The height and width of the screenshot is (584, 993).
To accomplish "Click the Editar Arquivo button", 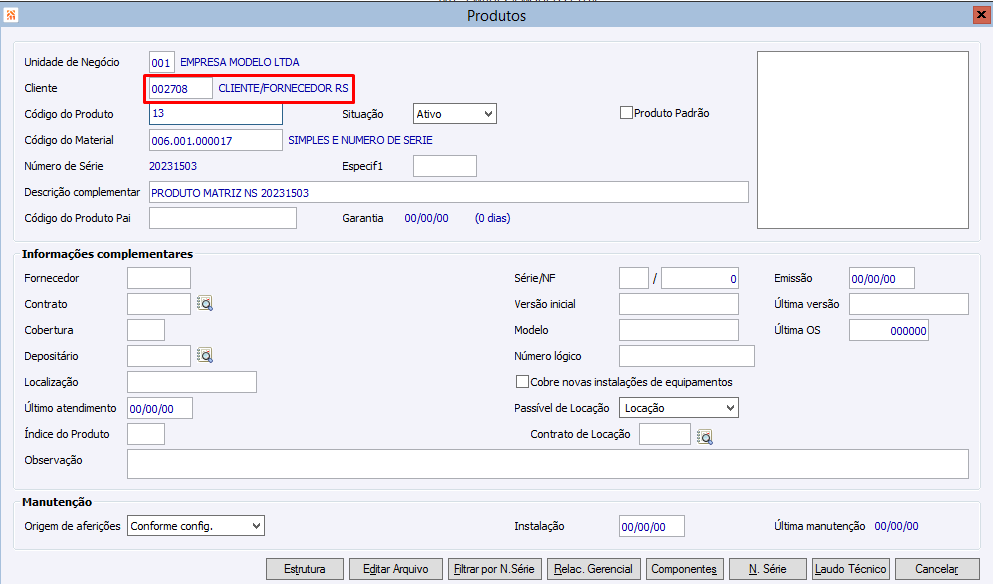I will [396, 569].
